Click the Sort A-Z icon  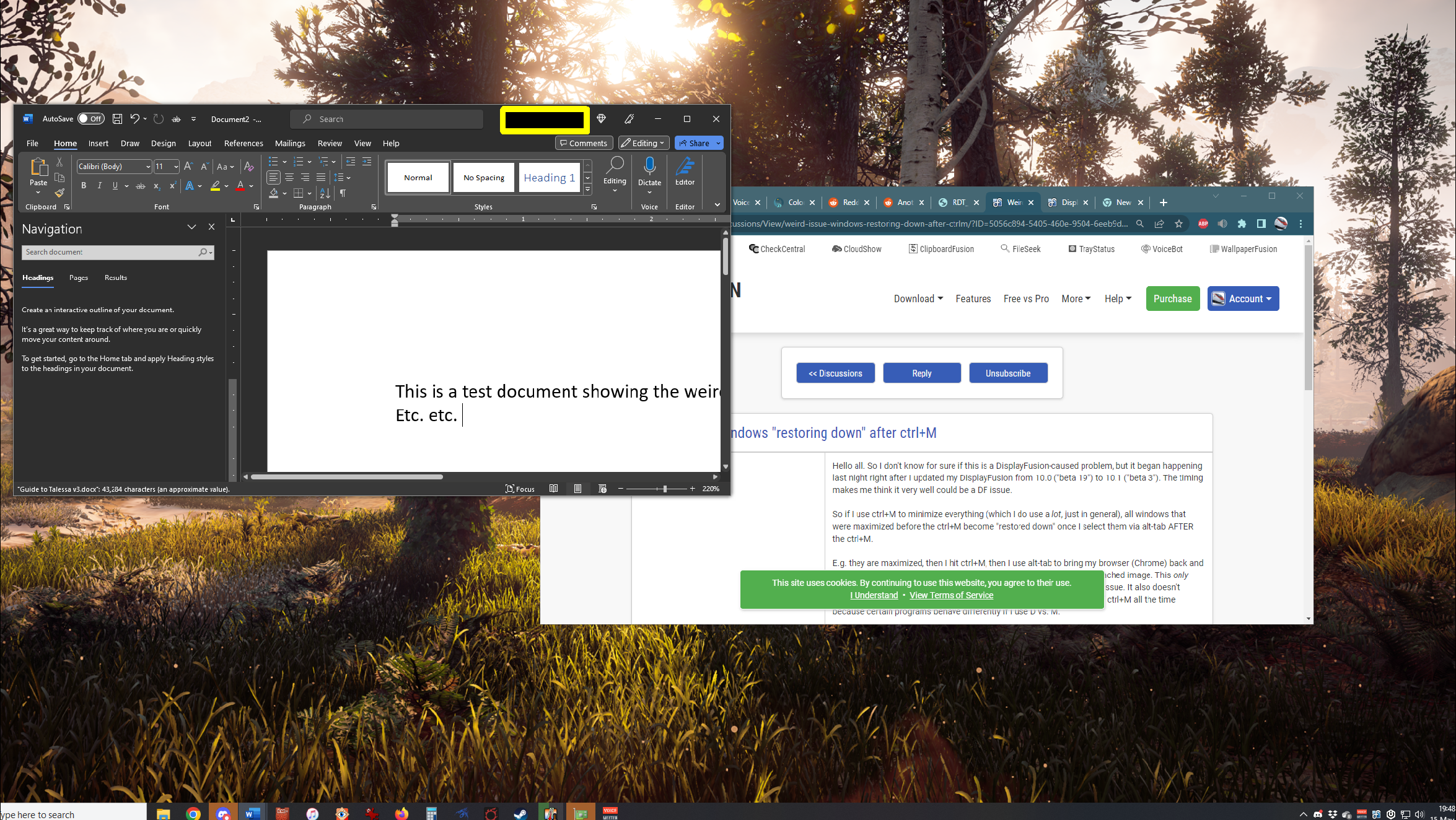(325, 193)
